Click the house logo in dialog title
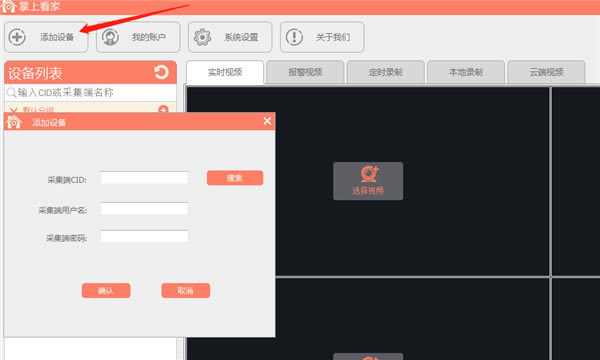 click(x=14, y=122)
